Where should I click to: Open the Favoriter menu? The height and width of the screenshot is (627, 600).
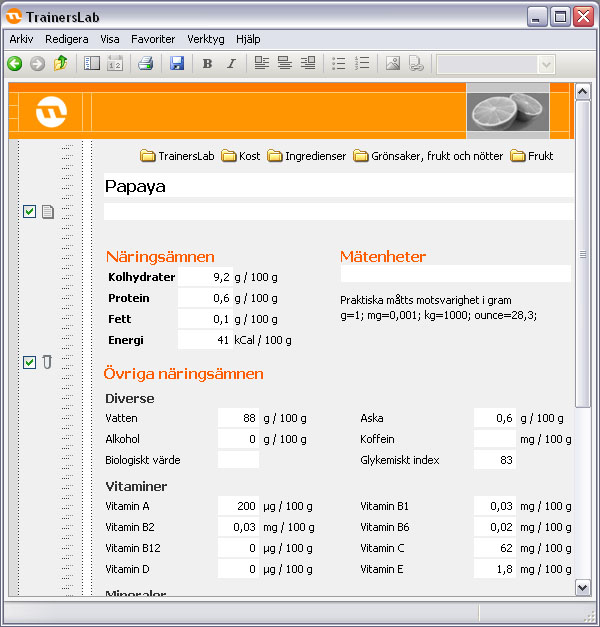pyautogui.click(x=153, y=39)
